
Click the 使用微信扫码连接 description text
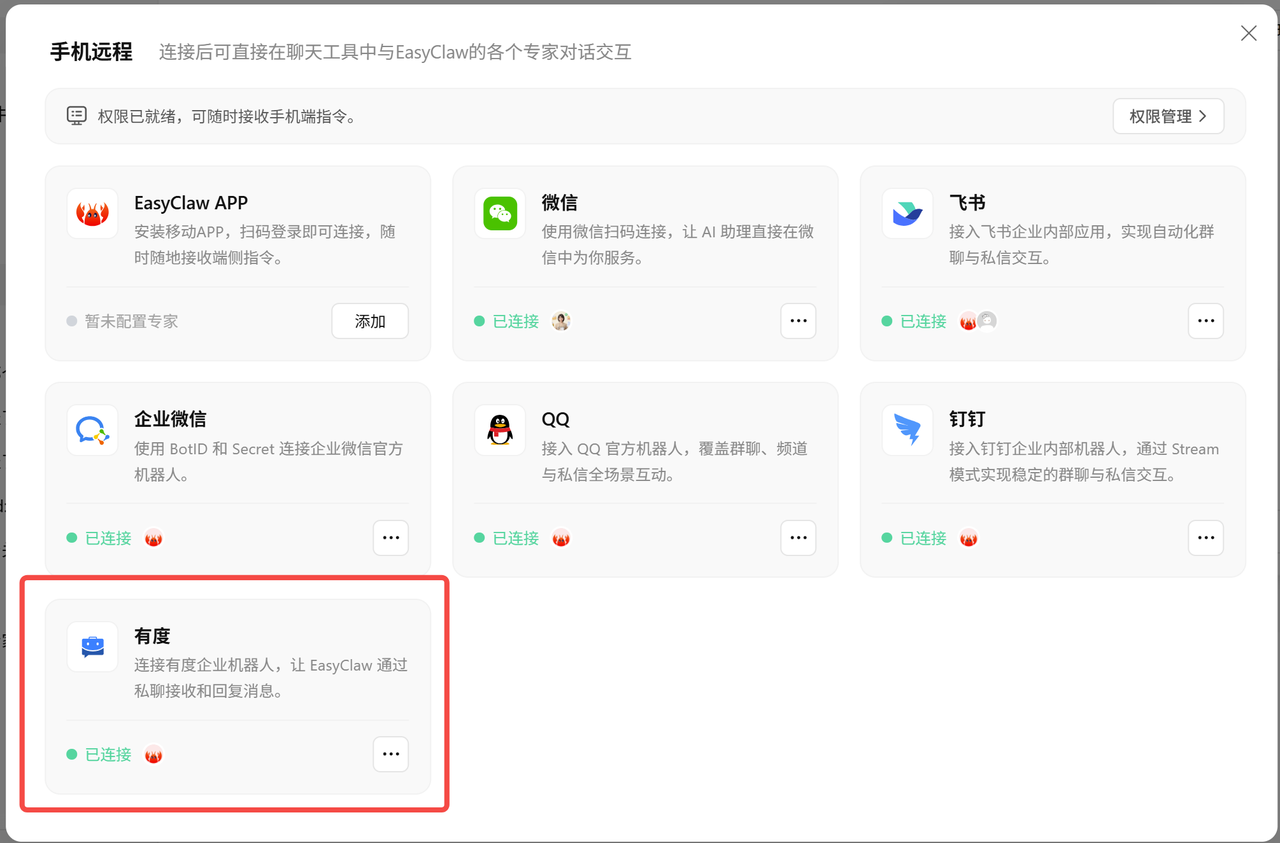click(x=678, y=244)
